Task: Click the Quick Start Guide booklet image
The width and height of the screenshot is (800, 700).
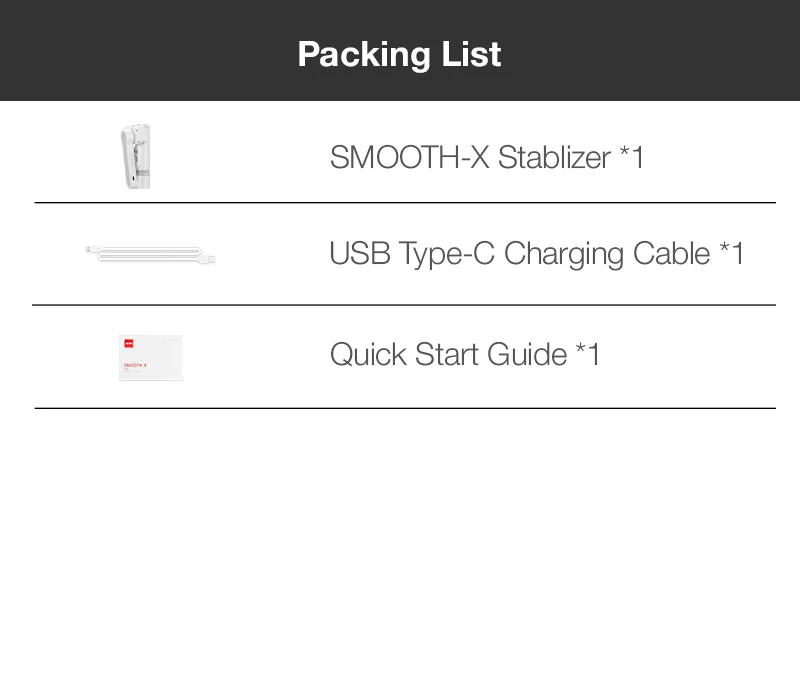Action: coord(151,357)
